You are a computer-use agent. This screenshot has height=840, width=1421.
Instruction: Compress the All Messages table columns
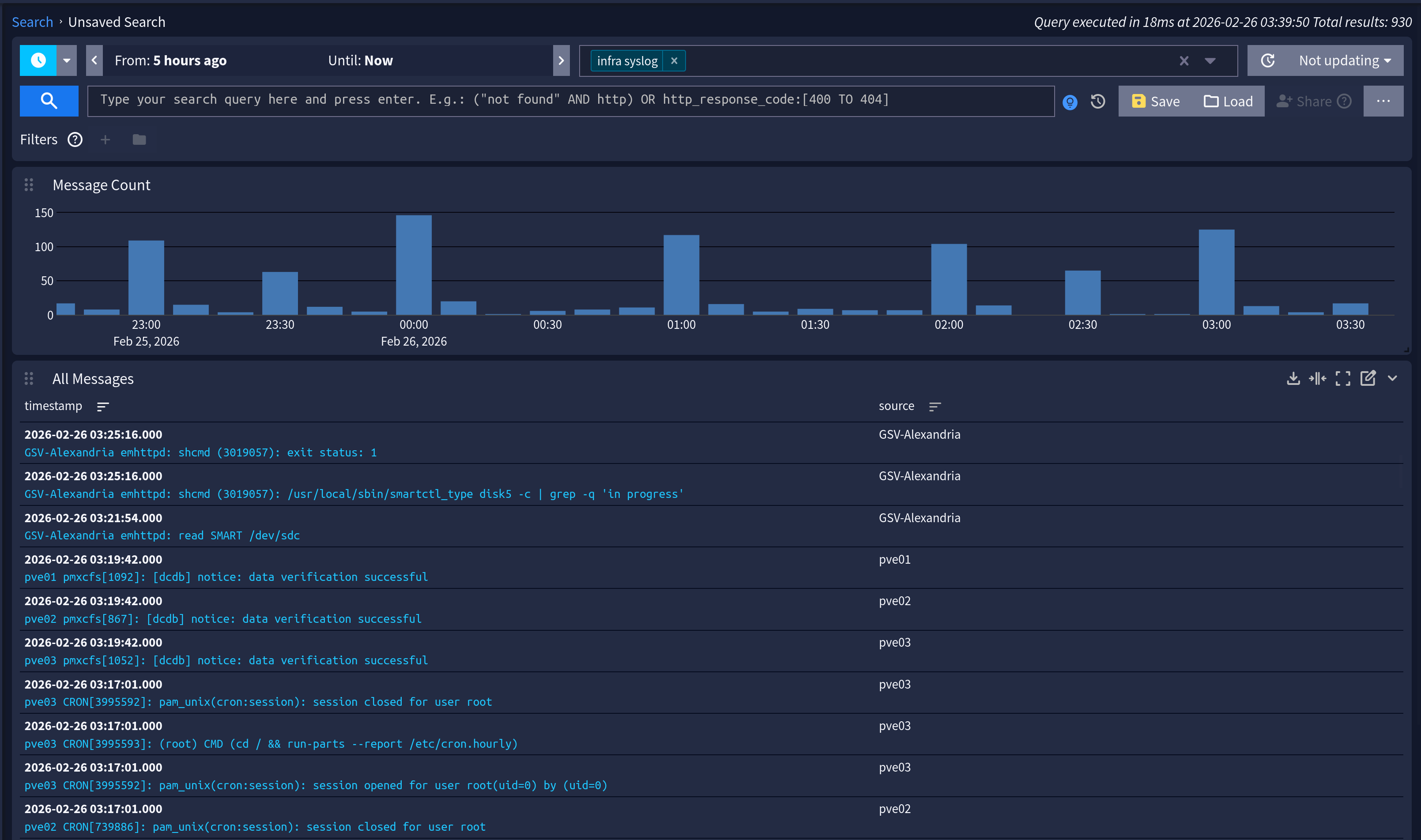pyautogui.click(x=1319, y=378)
